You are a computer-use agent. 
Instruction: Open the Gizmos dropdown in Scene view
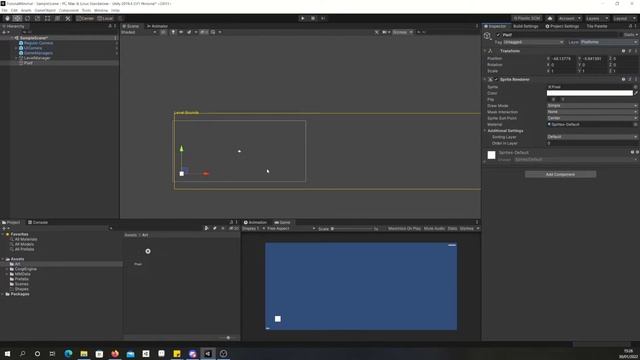(x=402, y=32)
